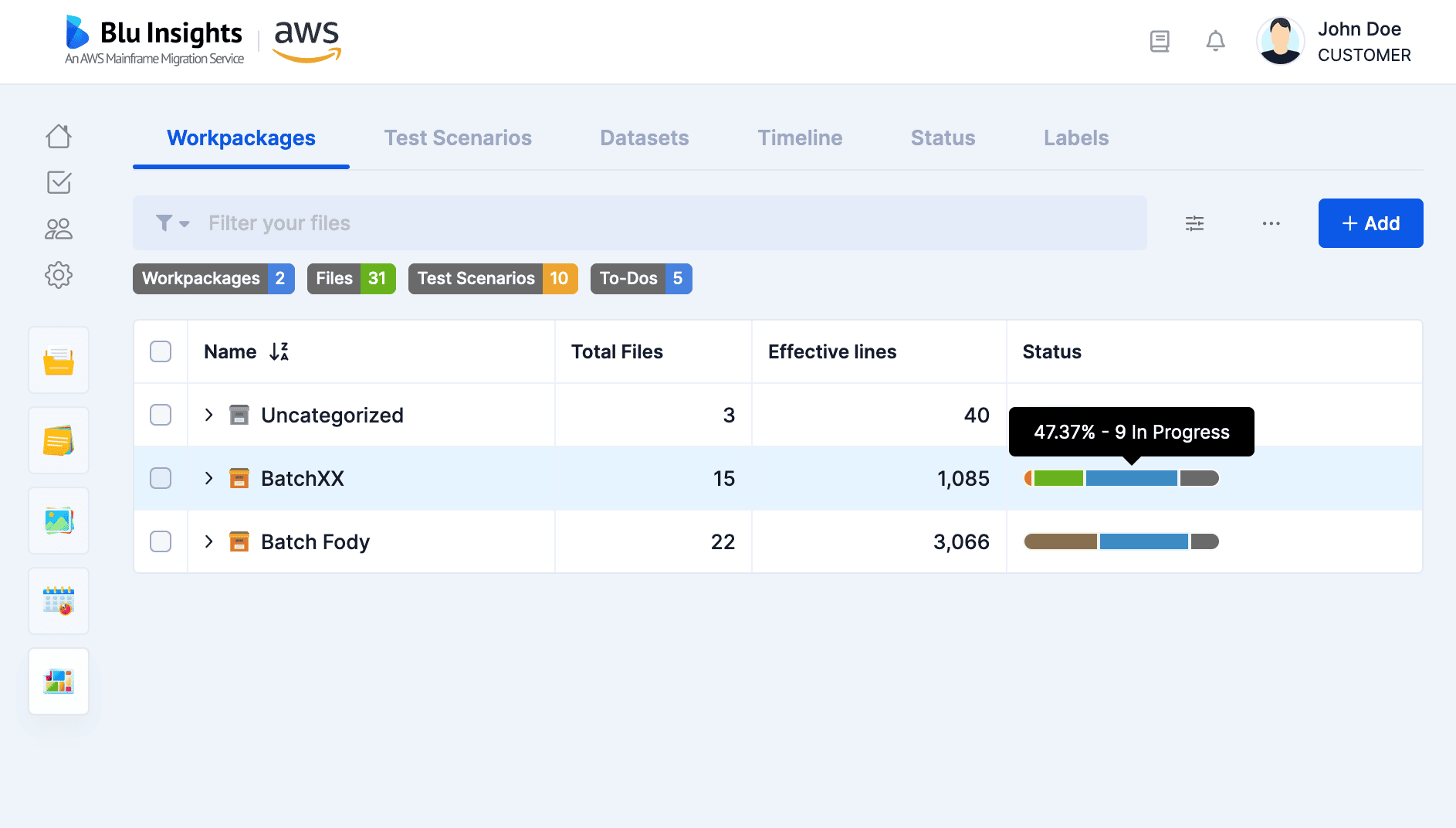Check the select-all checkbox in header

pyautogui.click(x=161, y=351)
